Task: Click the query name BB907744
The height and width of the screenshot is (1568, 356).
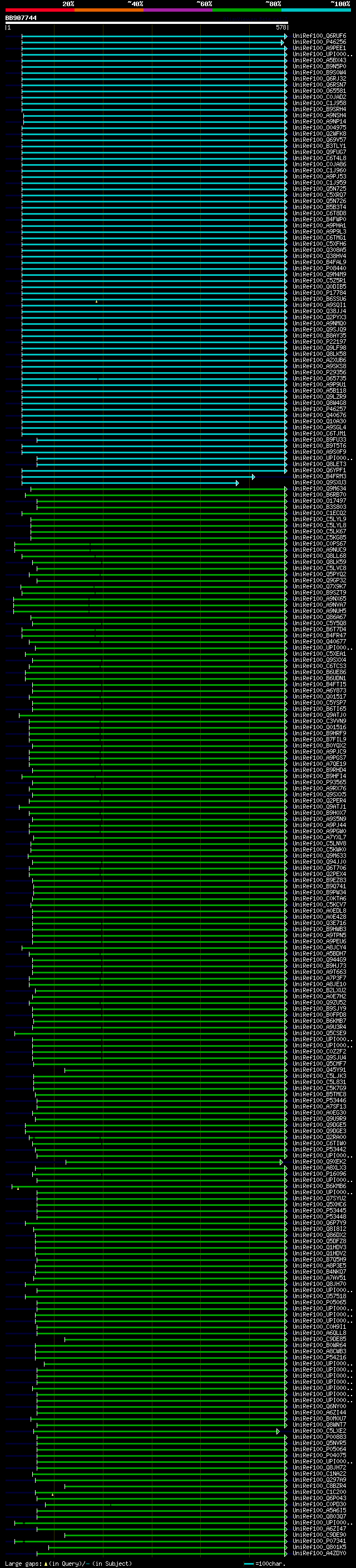Action: tap(21, 18)
